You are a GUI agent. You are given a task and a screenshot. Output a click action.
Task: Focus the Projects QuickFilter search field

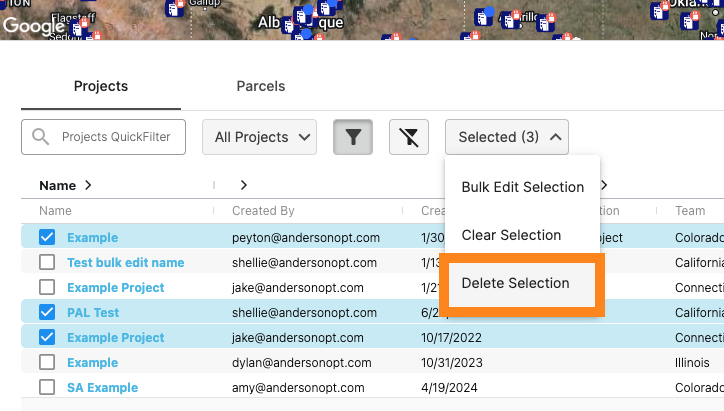point(103,137)
